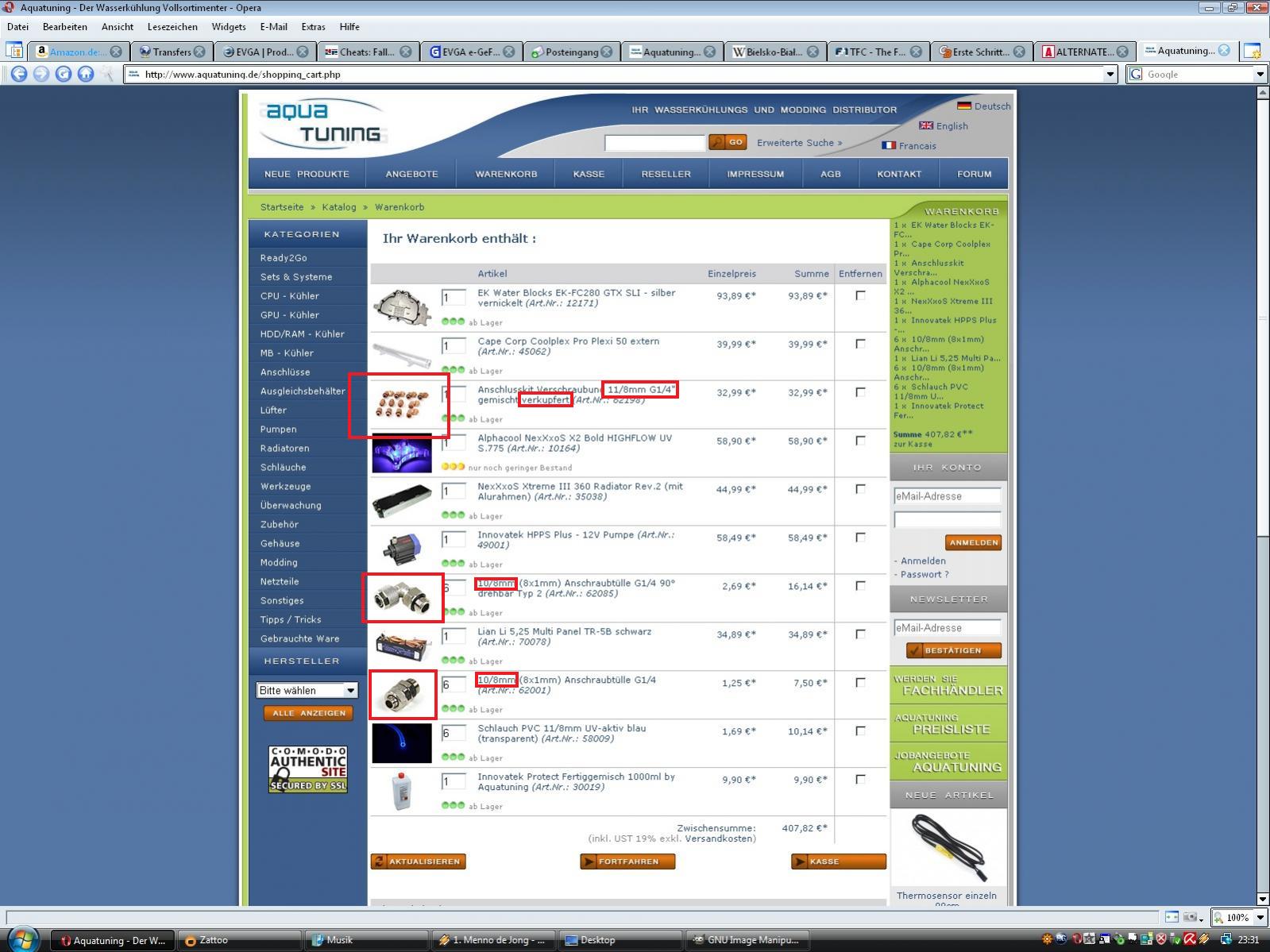The height and width of the screenshot is (952, 1270).
Task: Click the KASSE checkout button
Action: 838,861
